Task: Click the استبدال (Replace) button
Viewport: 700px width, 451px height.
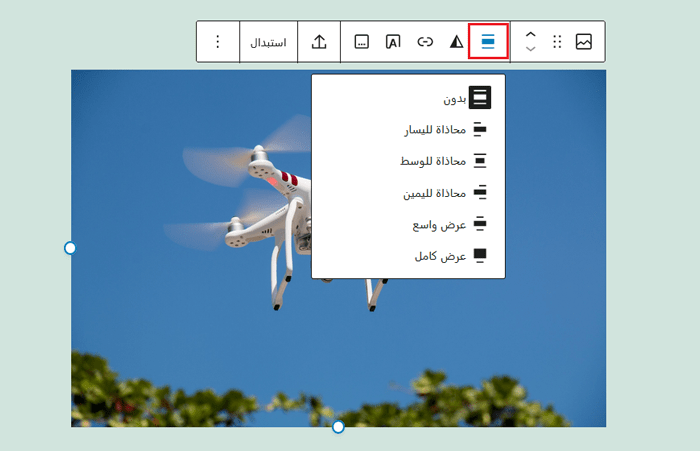Action: pos(268,42)
